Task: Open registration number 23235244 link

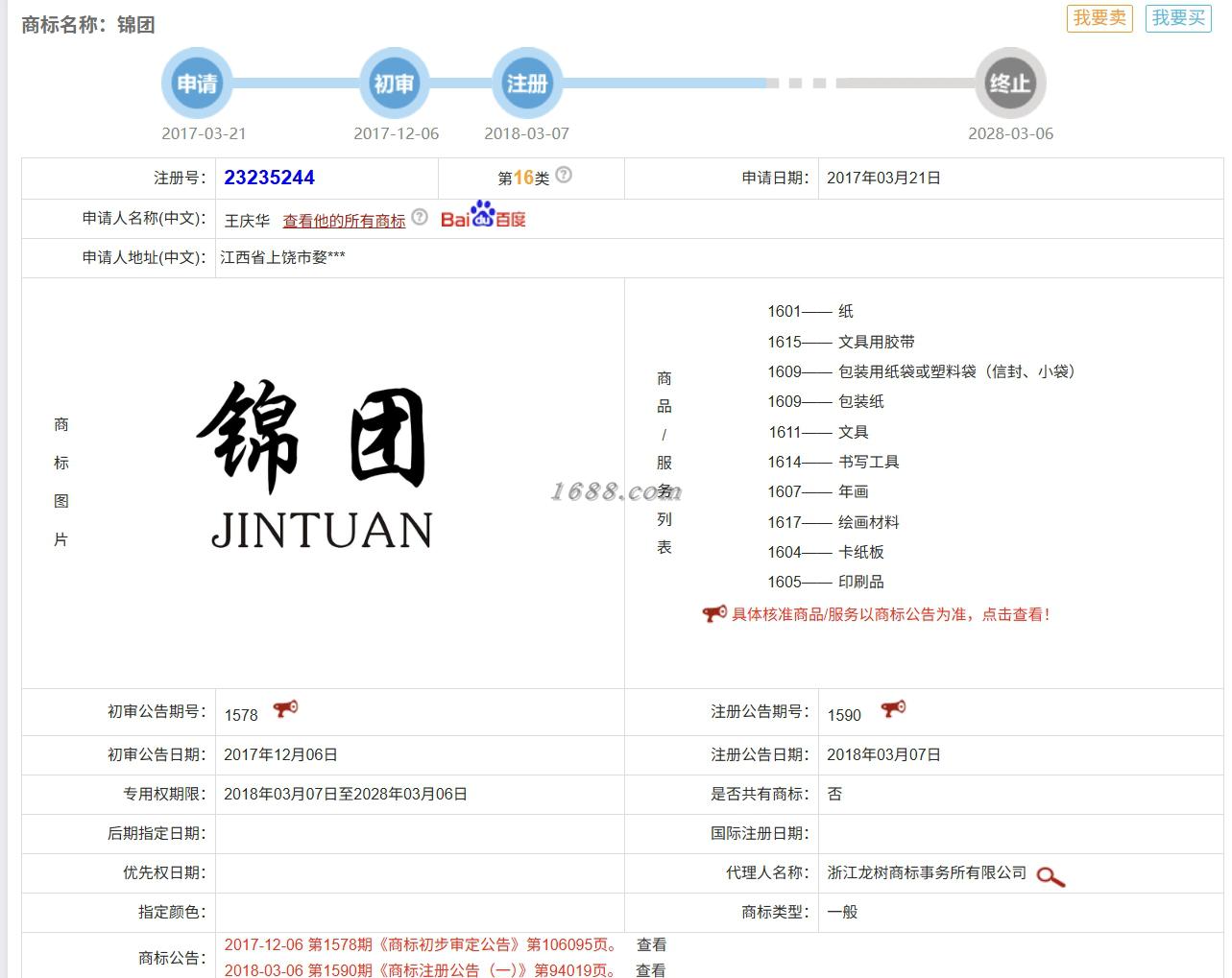Action: point(270,178)
